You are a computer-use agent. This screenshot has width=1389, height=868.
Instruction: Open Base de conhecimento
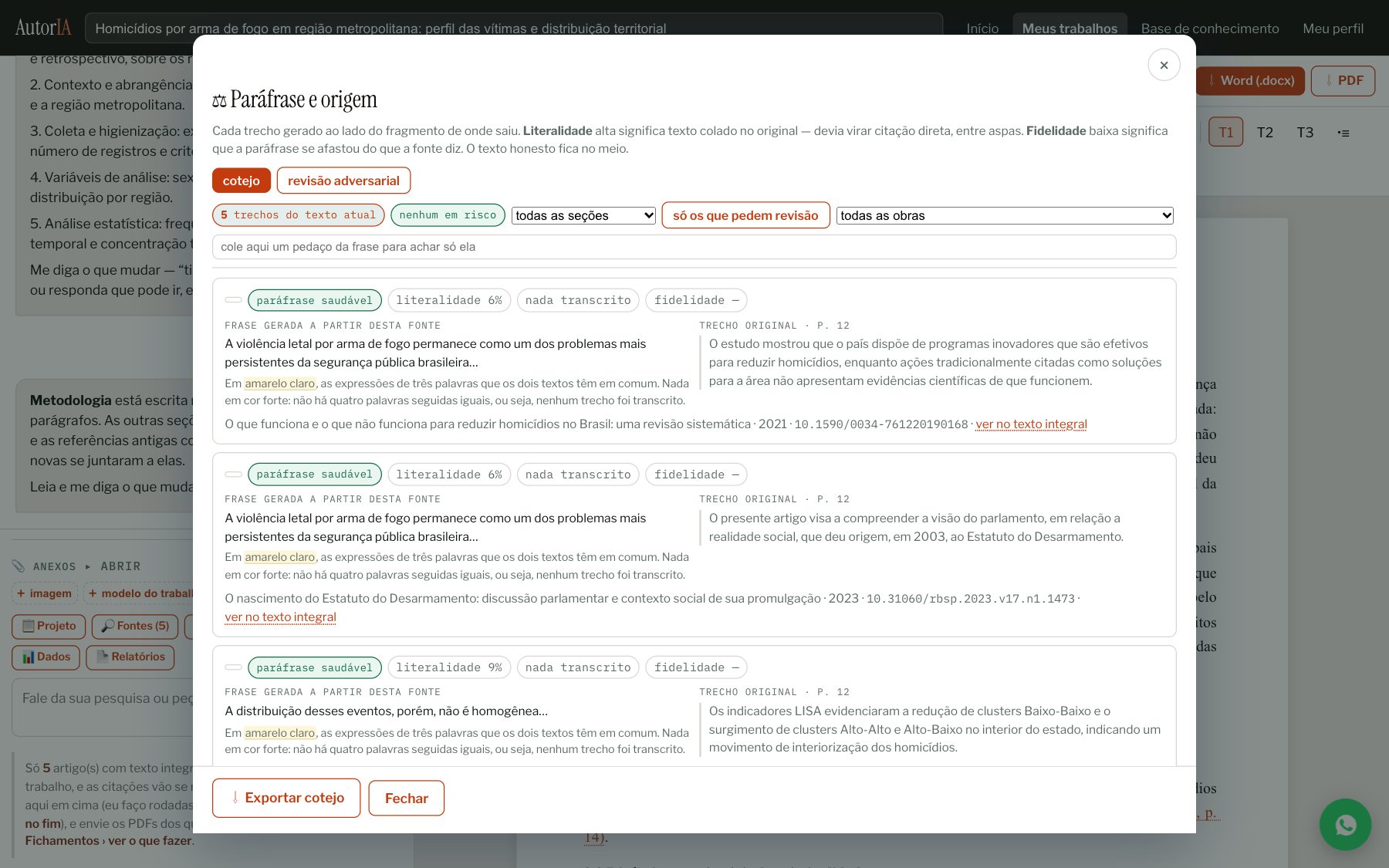pyautogui.click(x=1209, y=29)
